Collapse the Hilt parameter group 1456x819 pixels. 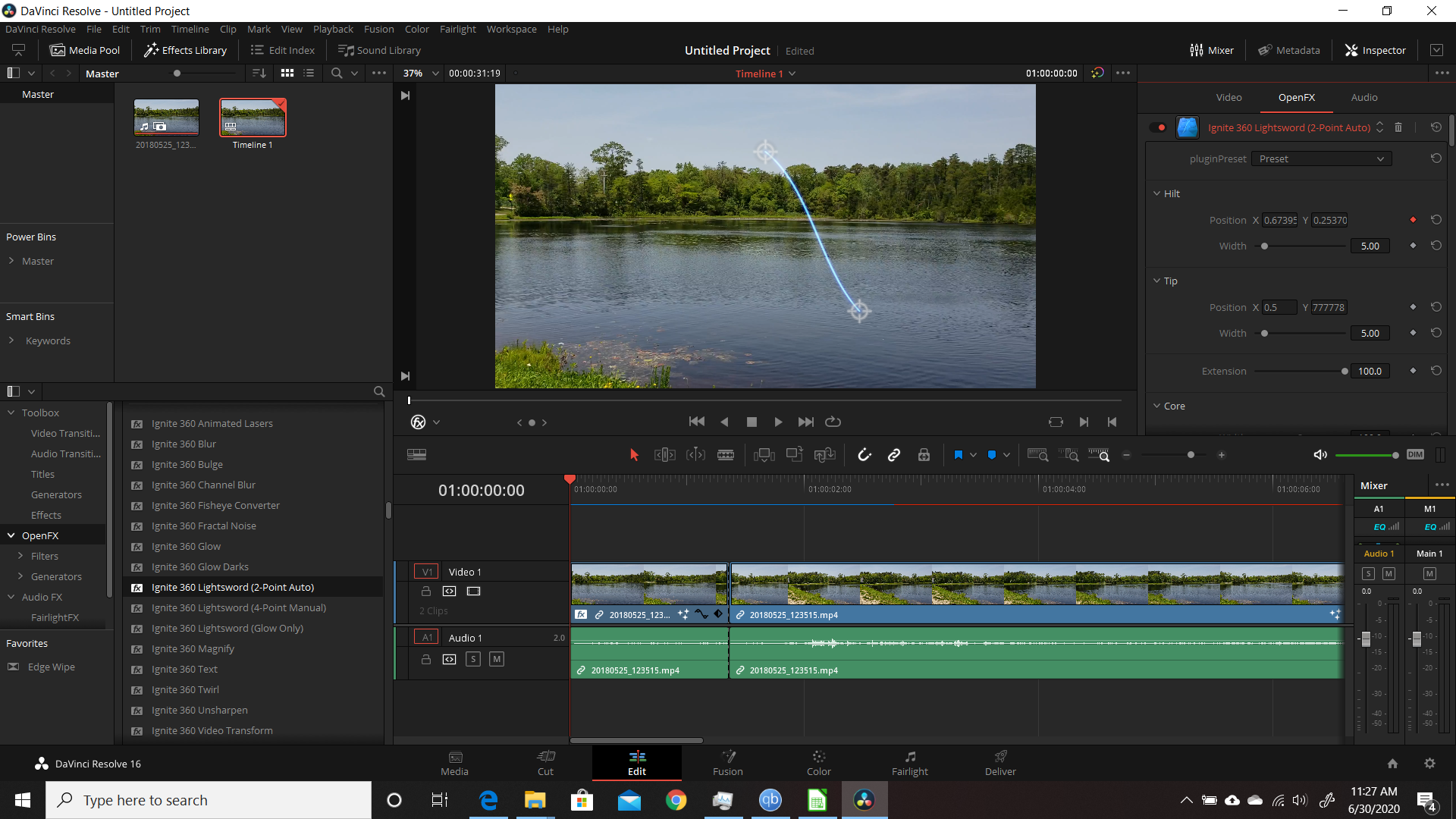coord(1157,193)
